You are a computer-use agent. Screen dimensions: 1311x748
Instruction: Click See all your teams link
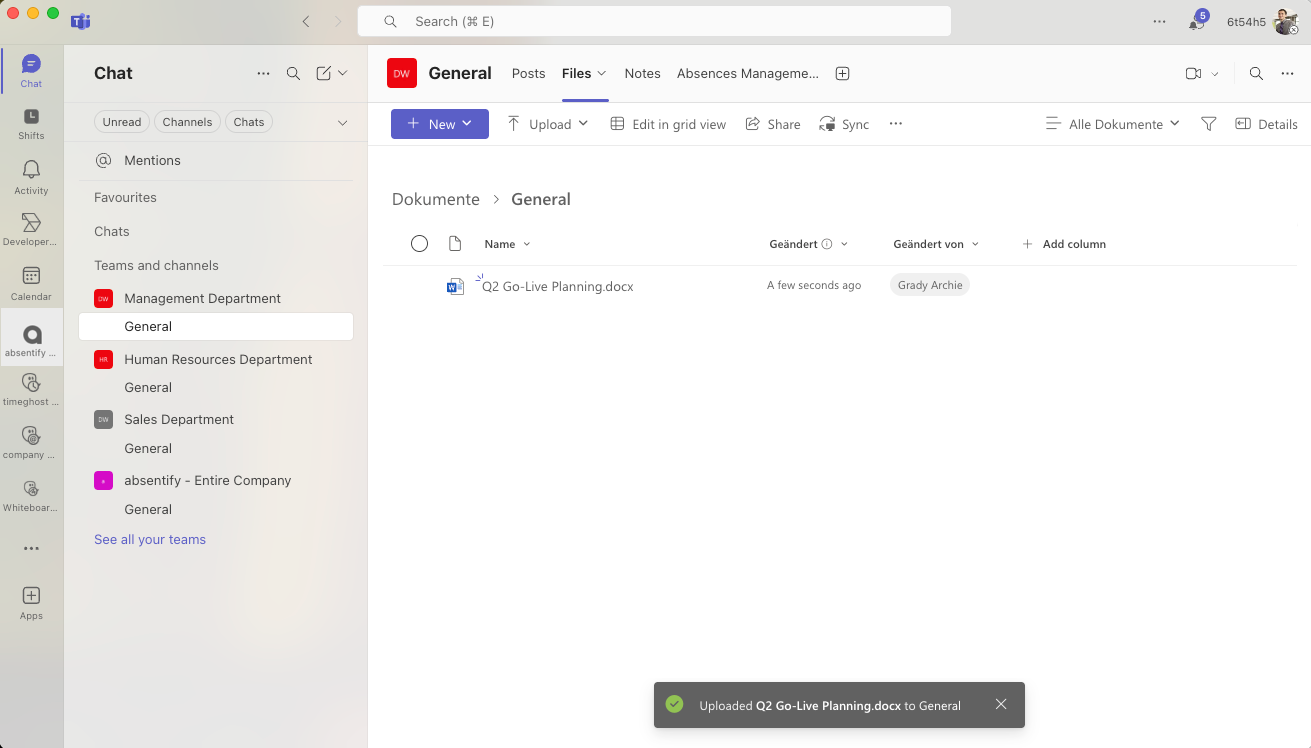[150, 539]
